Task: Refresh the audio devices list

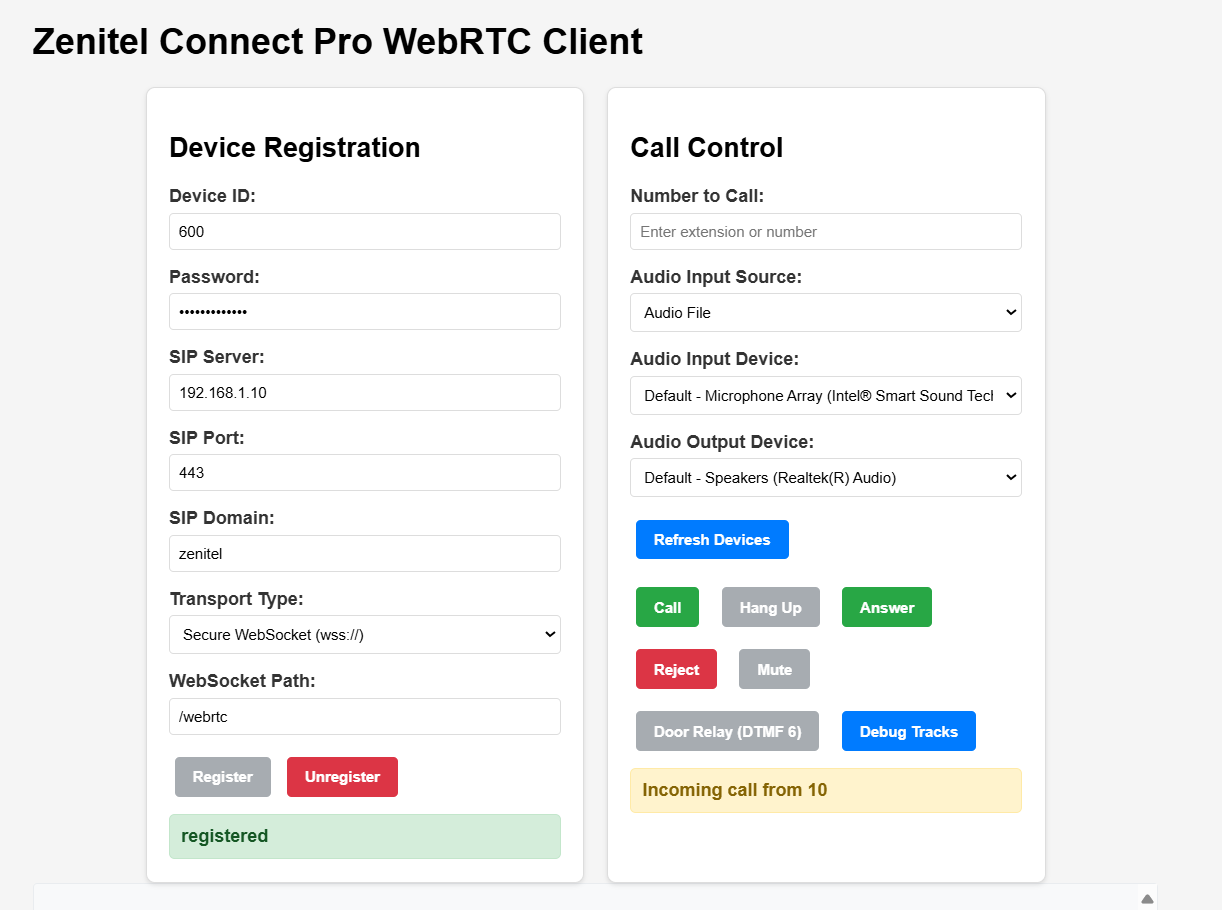Action: pos(712,539)
